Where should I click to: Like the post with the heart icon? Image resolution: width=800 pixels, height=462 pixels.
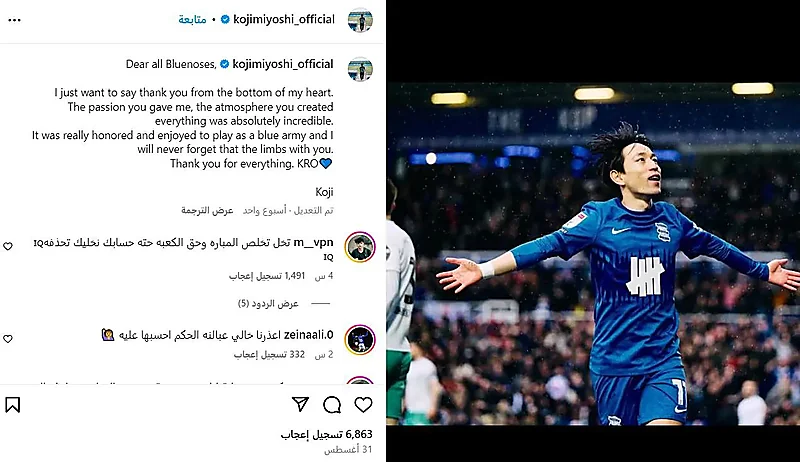coord(363,405)
